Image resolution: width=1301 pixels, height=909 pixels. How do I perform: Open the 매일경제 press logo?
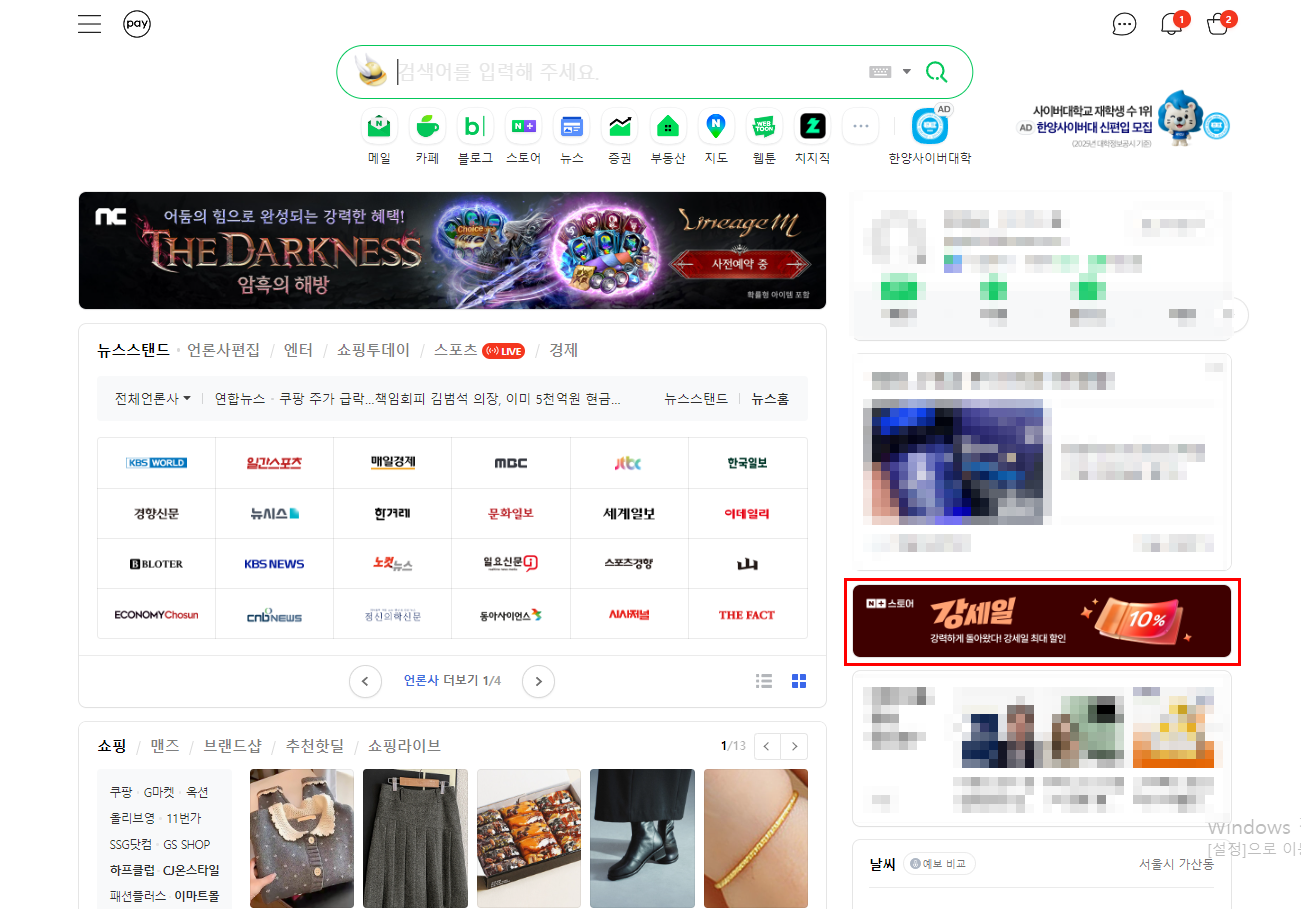392,463
